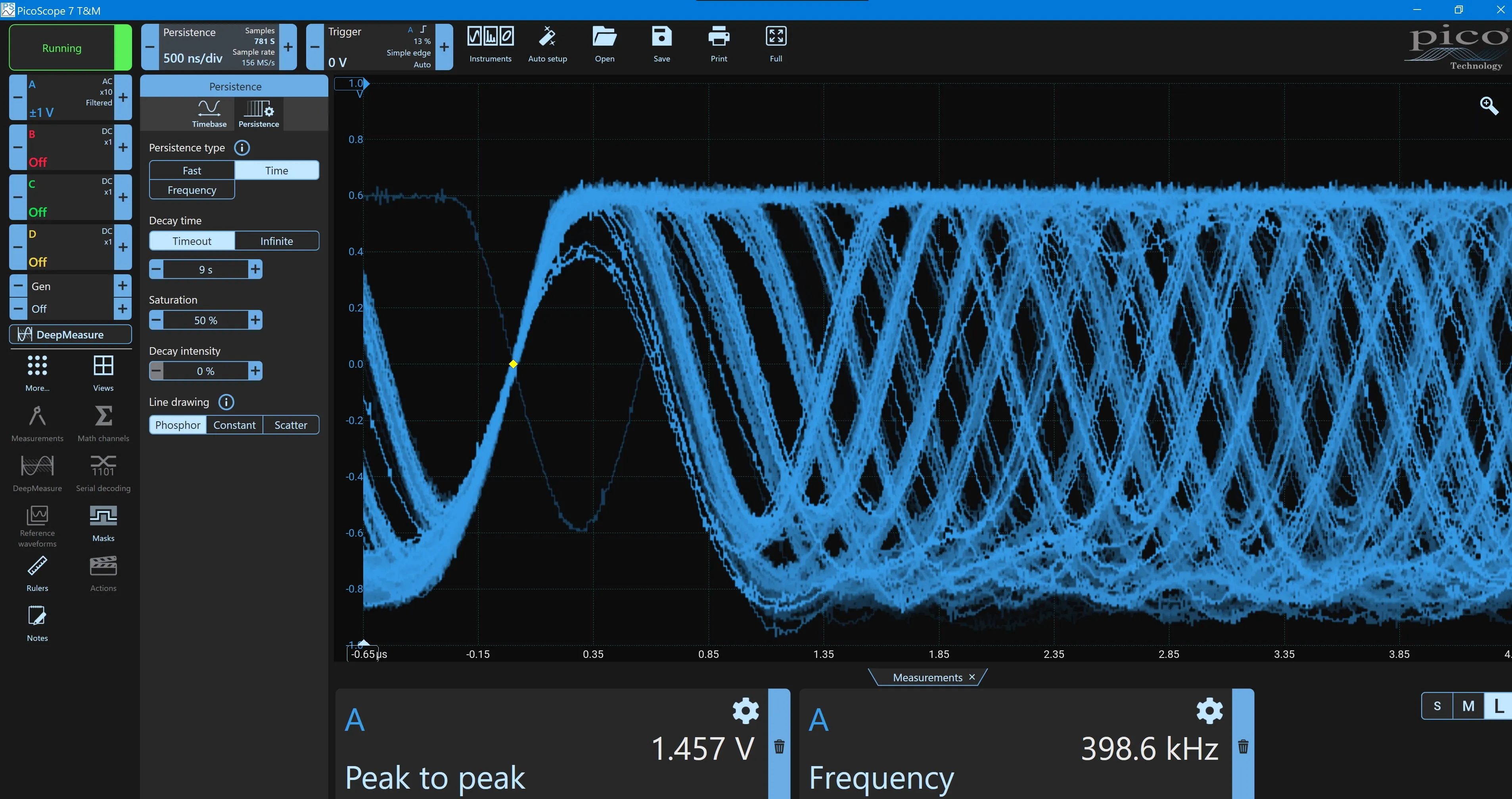This screenshot has width=1512, height=799.
Task: Increase the Saturation percentage with plus
Action: coord(255,320)
